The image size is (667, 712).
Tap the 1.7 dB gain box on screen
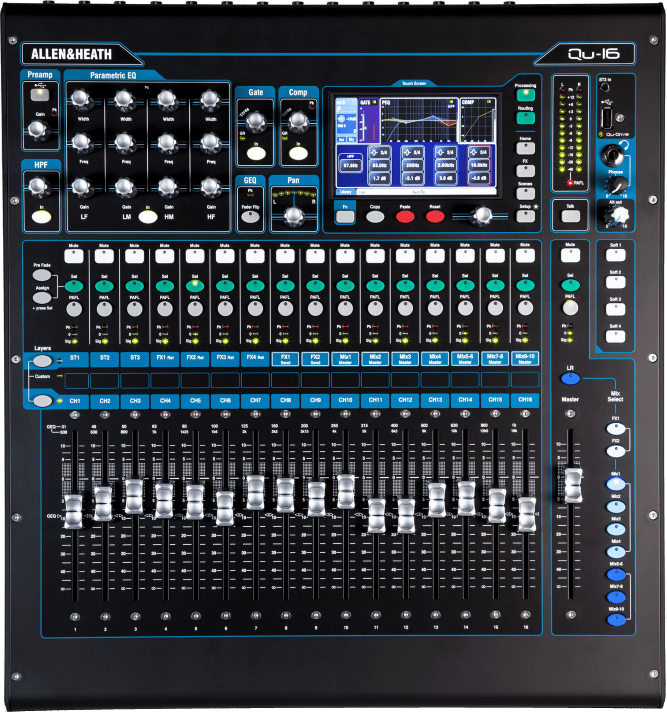point(379,178)
